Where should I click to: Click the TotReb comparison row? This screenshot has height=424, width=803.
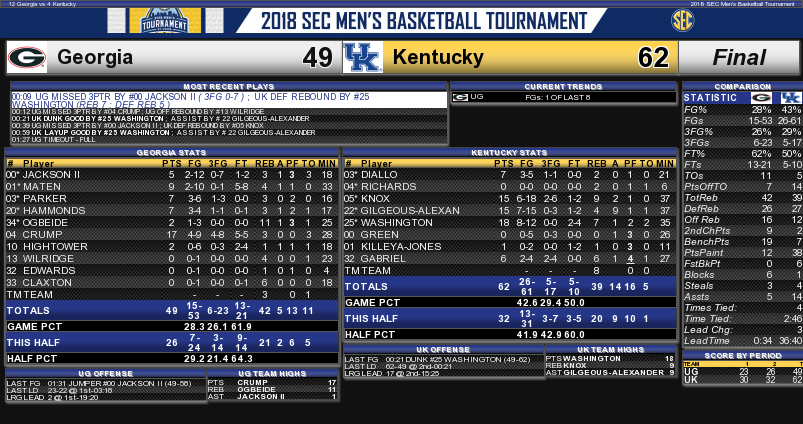743,198
